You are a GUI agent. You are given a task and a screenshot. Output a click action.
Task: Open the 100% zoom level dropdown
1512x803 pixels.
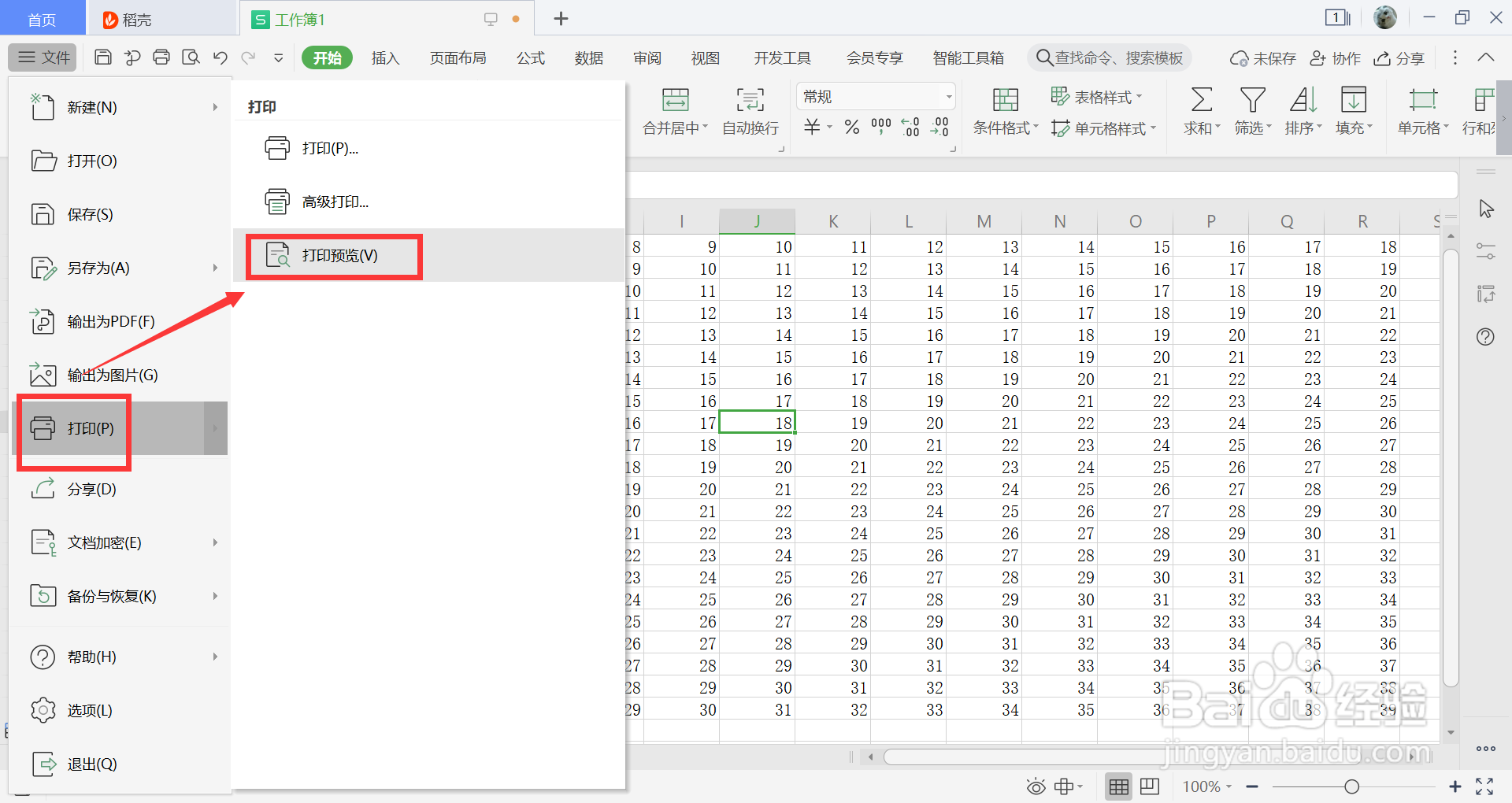click(x=1207, y=786)
